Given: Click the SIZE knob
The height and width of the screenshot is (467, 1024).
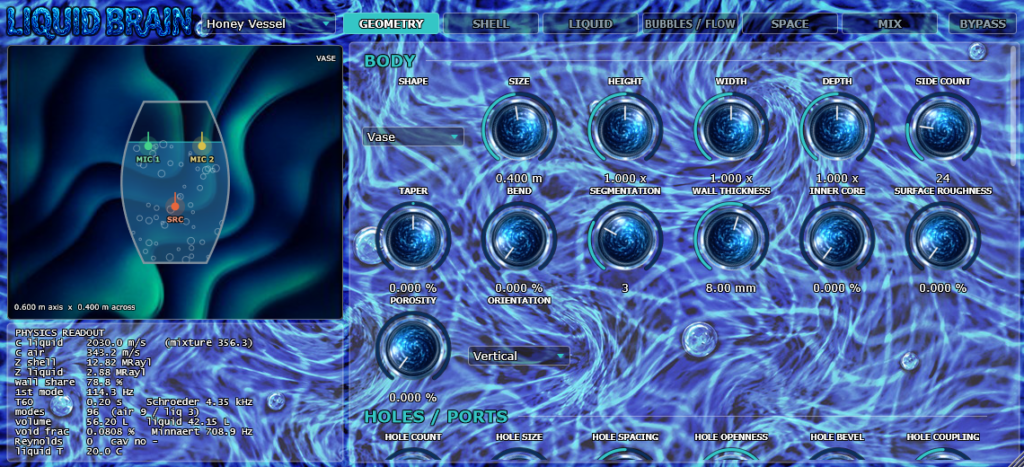Looking at the screenshot, I should click(519, 129).
